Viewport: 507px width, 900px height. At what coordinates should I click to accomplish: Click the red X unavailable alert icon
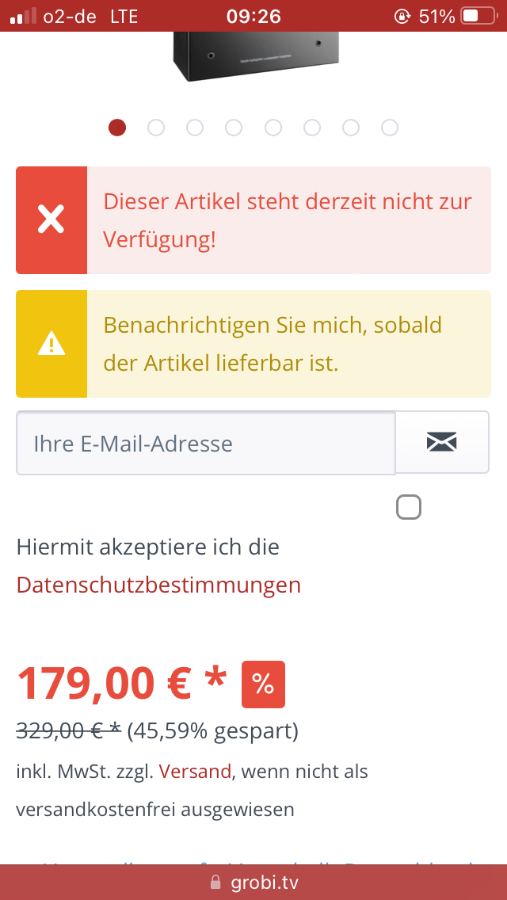[x=51, y=220]
